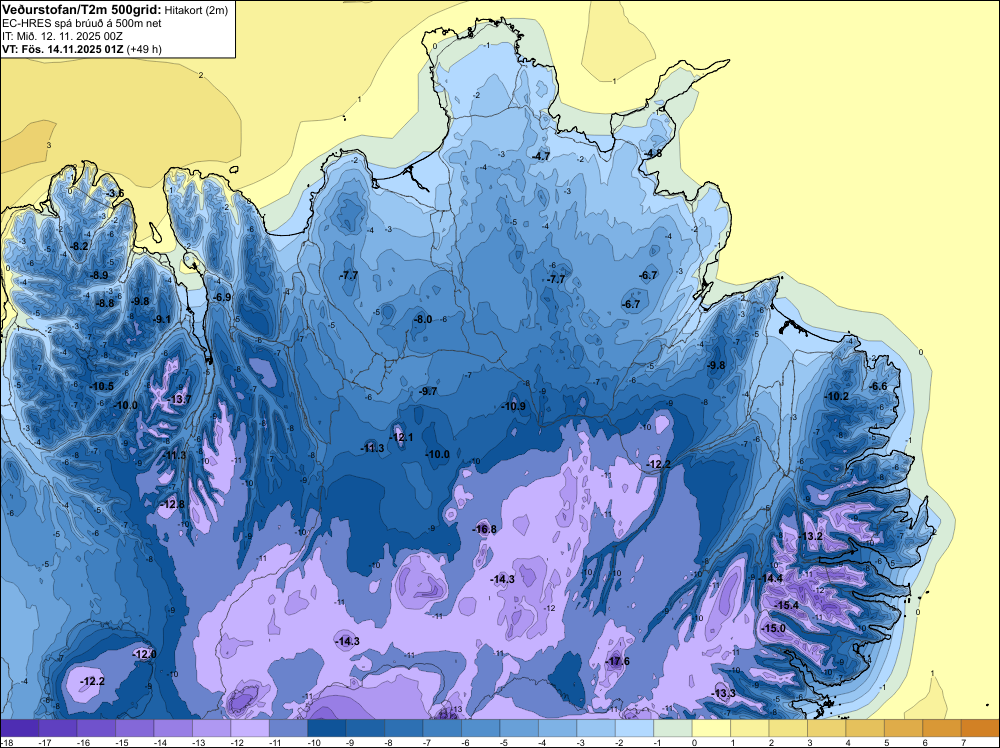Select the legend swatch between -15 and -14
This screenshot has height=748, width=1000.
[135, 728]
